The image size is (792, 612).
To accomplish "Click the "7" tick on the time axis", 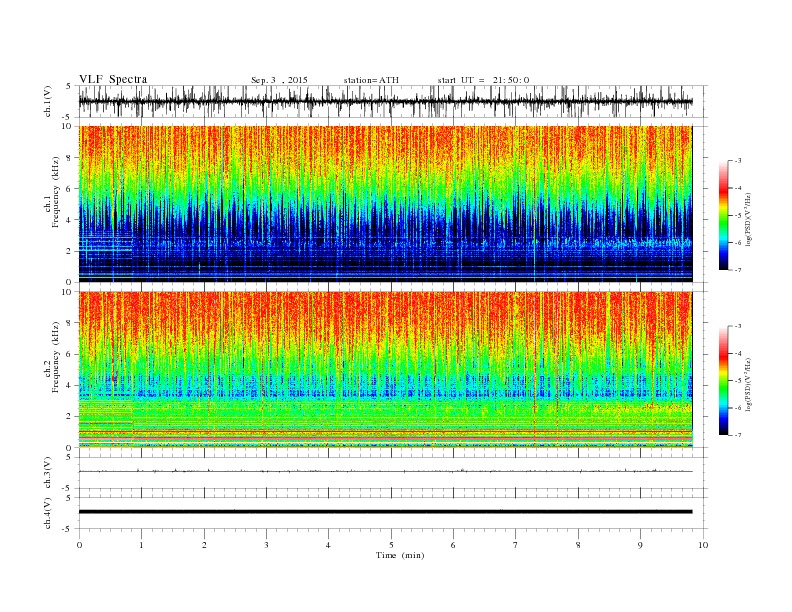I will (x=516, y=545).
